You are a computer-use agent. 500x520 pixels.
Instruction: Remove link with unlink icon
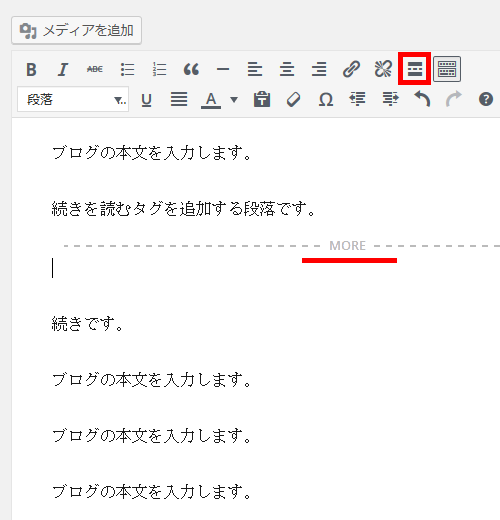[x=383, y=70]
